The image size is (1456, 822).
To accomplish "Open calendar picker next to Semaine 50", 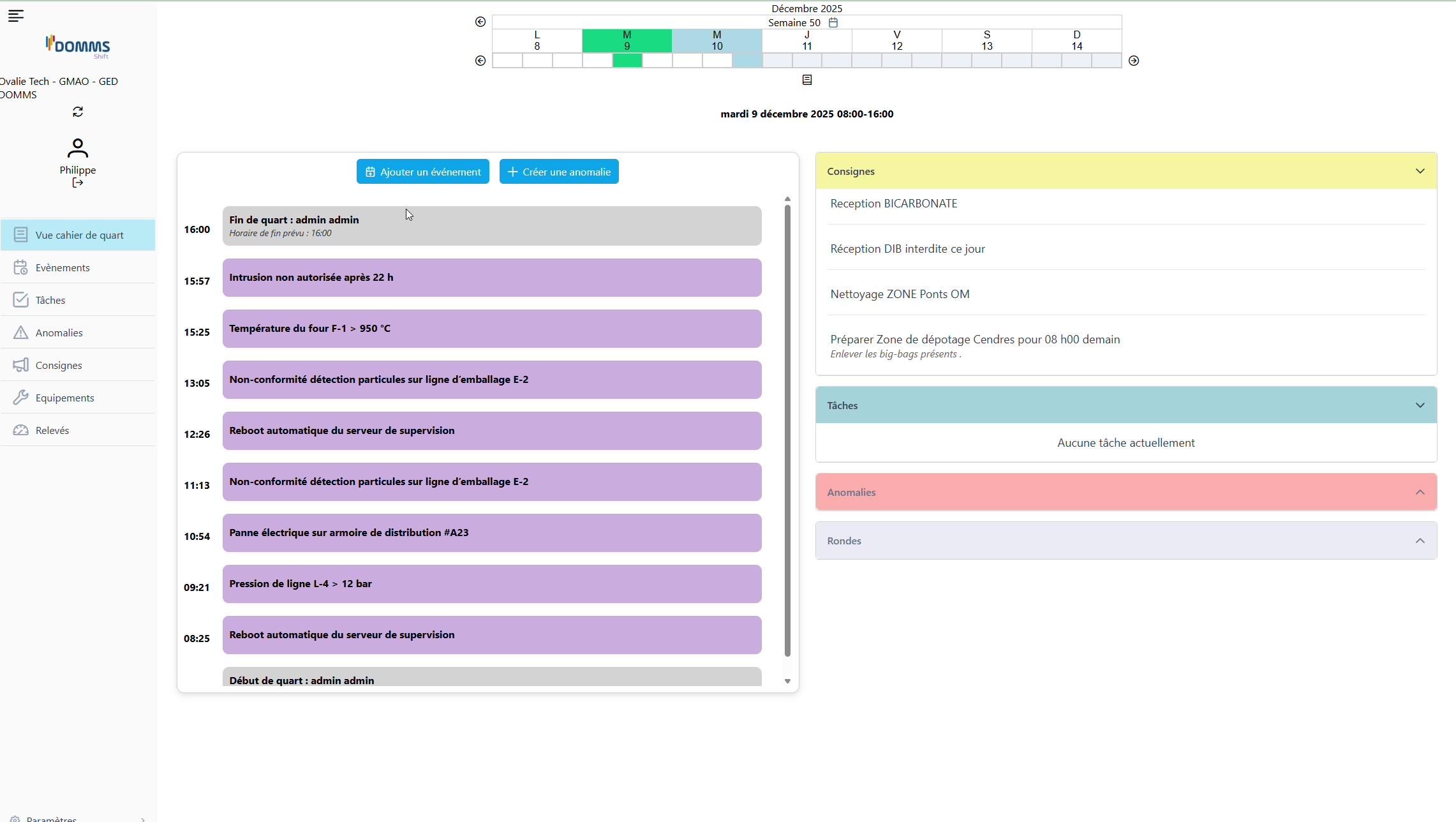I will tap(833, 22).
